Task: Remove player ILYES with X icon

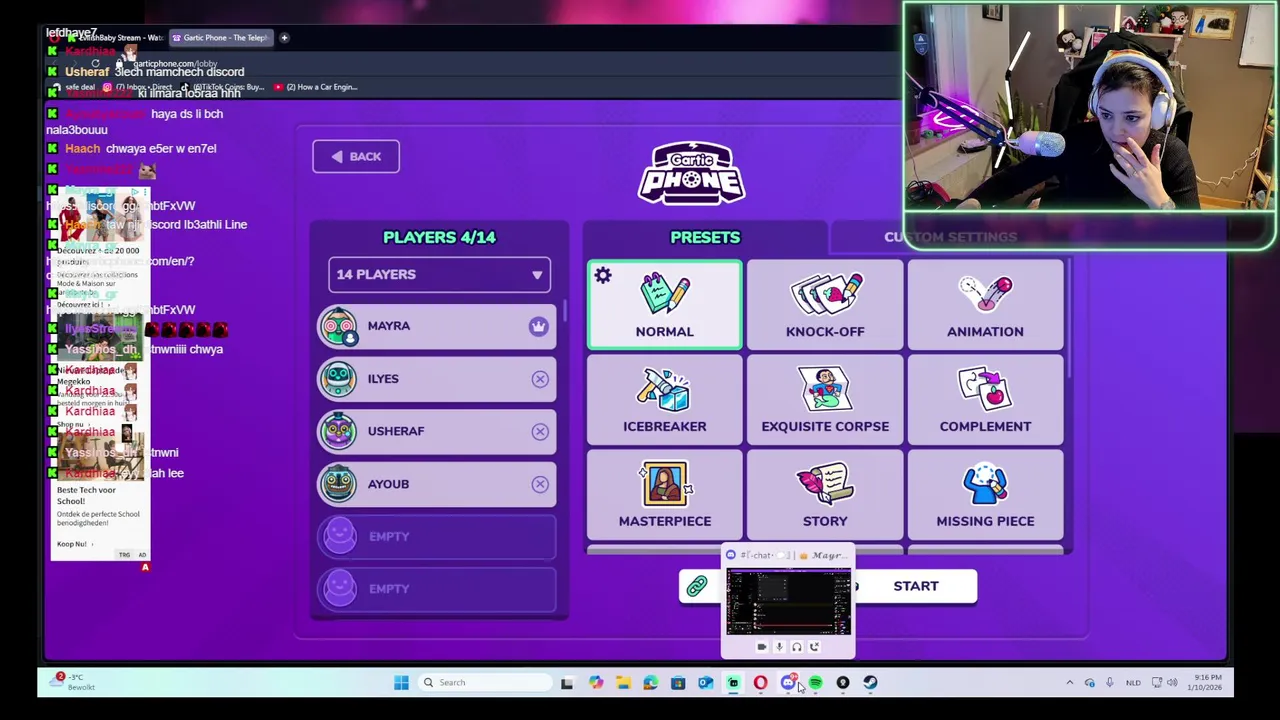Action: tap(540, 379)
